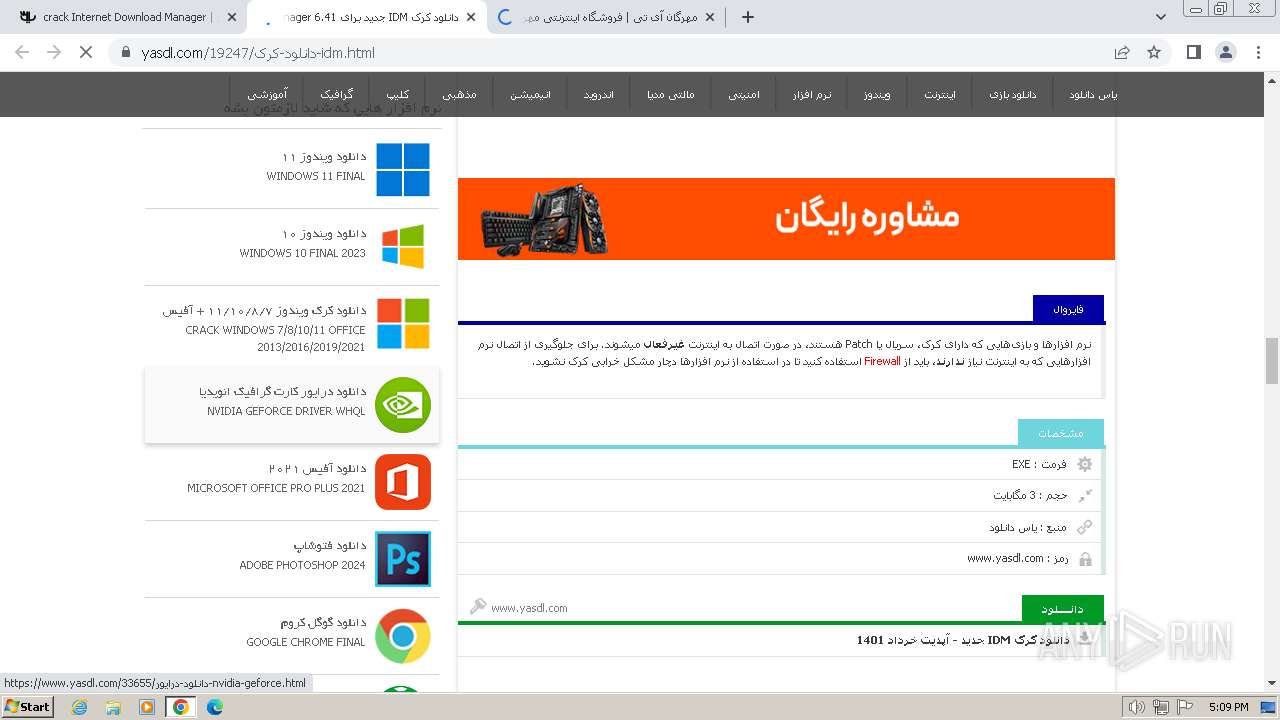This screenshot has width=1280, height=720.
Task: Click the IDM crack download link text
Action: point(963,640)
